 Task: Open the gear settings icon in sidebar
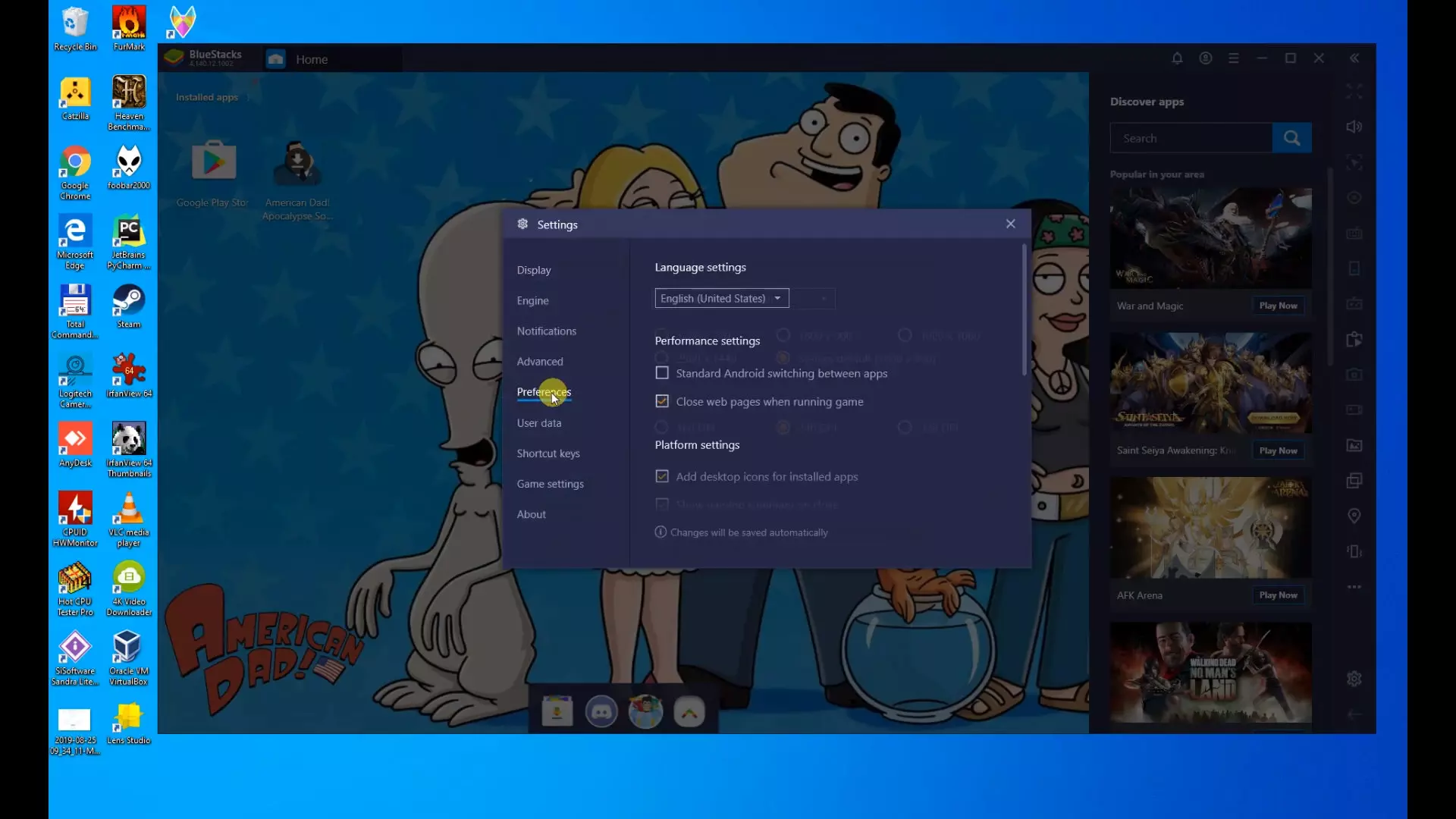click(1354, 679)
